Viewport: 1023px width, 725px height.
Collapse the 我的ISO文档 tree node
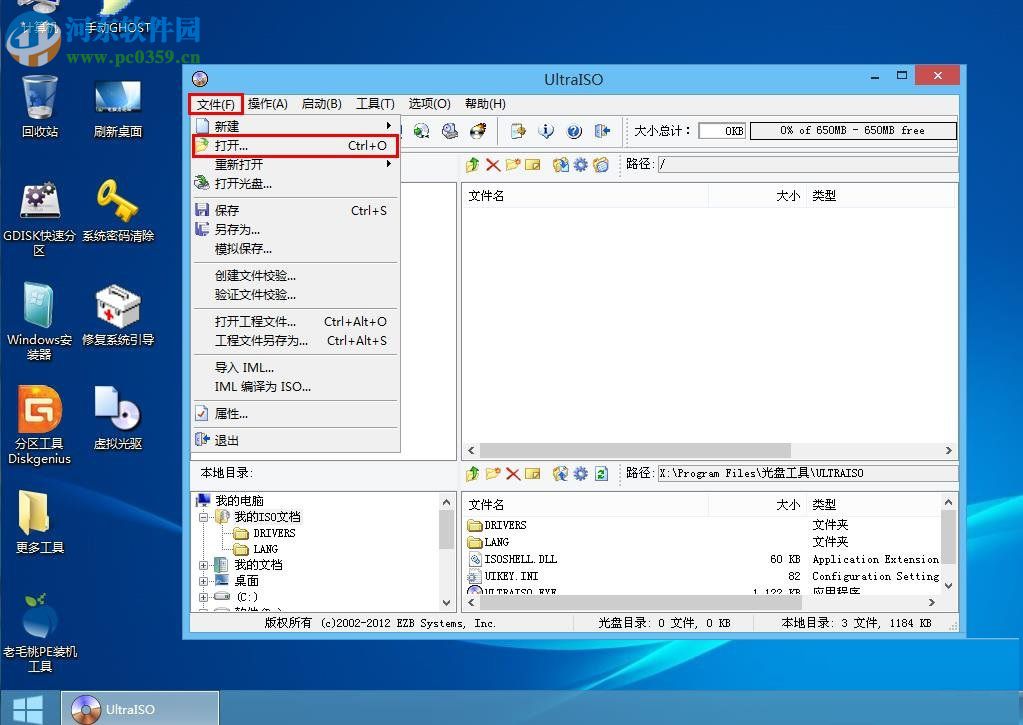click(x=204, y=517)
